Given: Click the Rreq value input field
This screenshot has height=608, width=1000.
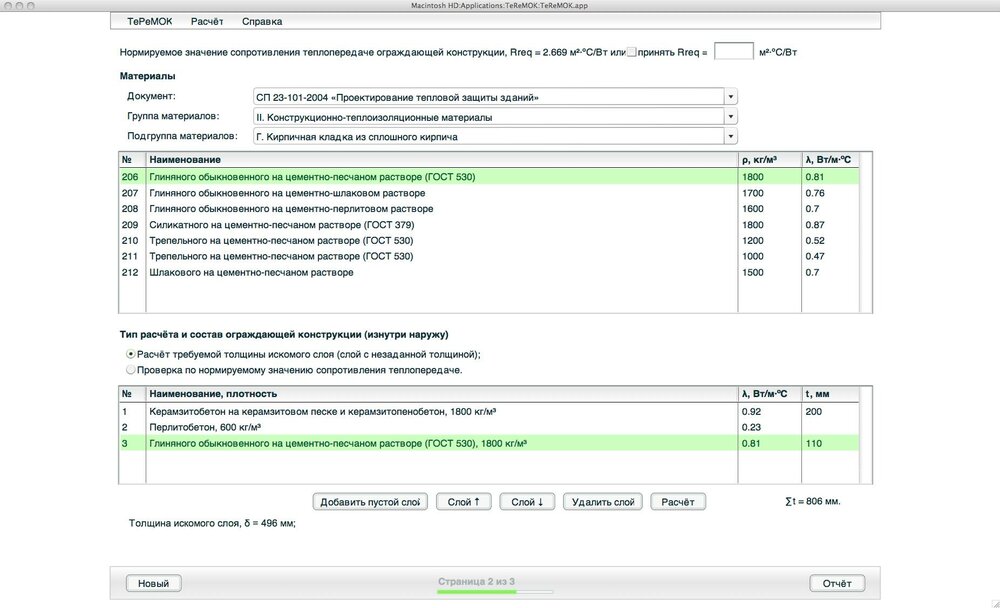Looking at the screenshot, I should point(733,52).
